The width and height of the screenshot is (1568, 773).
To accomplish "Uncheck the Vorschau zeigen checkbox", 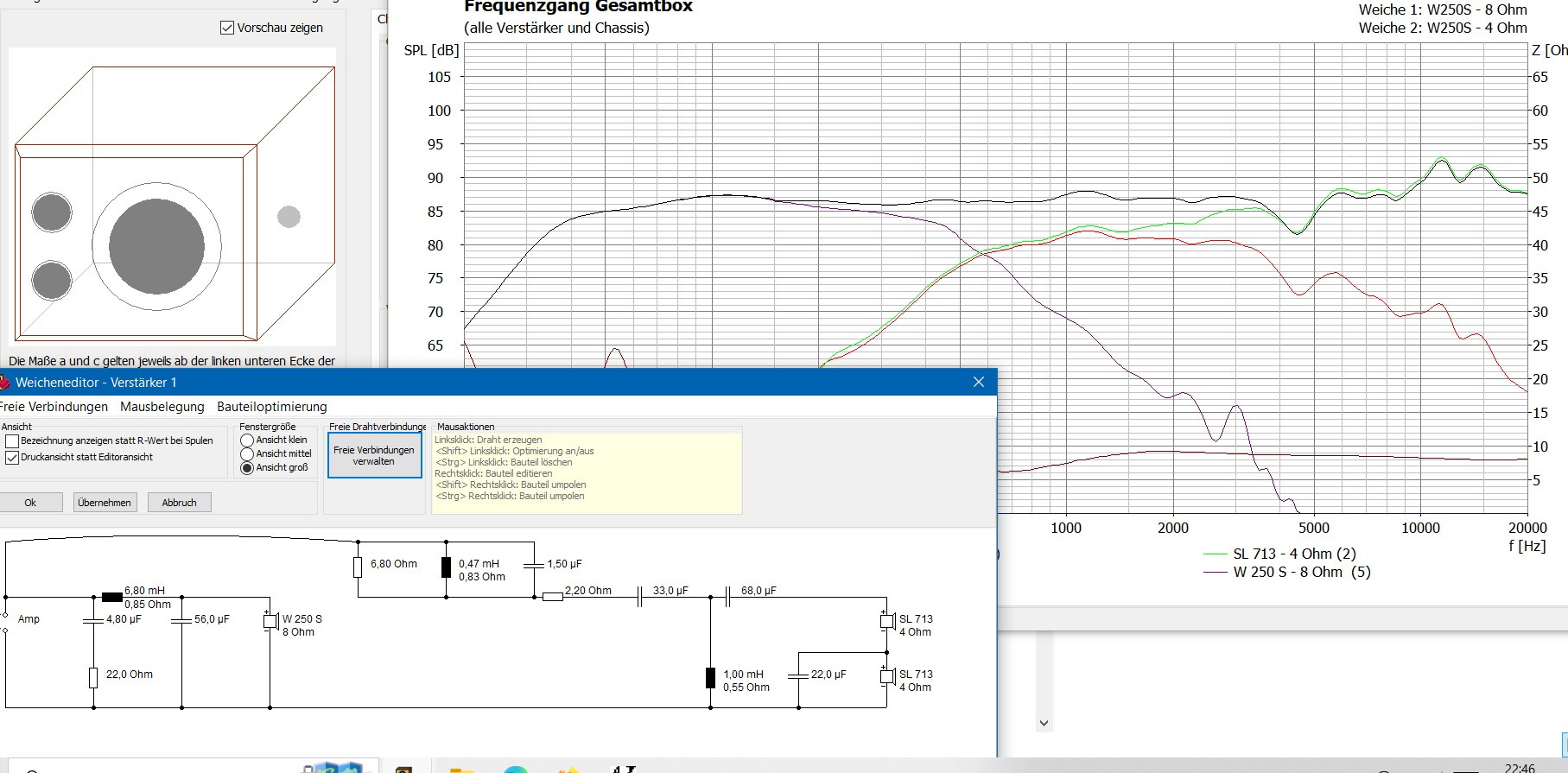I will click(x=227, y=28).
